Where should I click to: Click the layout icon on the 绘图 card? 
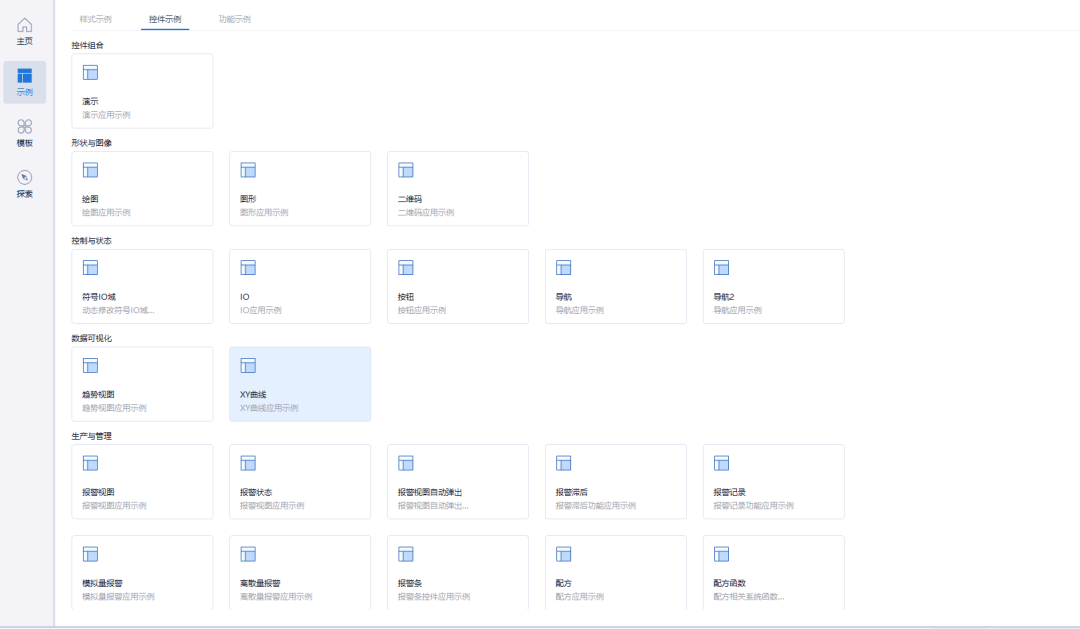tap(90, 170)
